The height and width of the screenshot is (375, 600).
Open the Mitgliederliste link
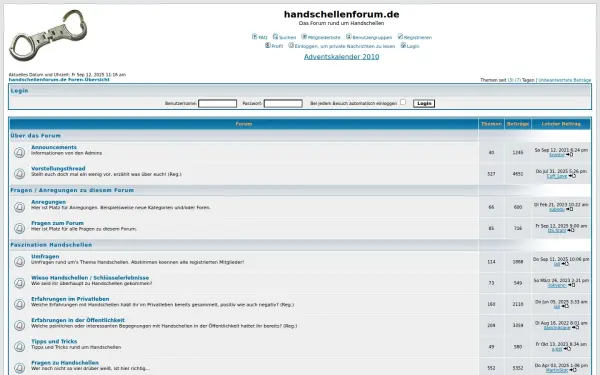pyautogui.click(x=324, y=38)
